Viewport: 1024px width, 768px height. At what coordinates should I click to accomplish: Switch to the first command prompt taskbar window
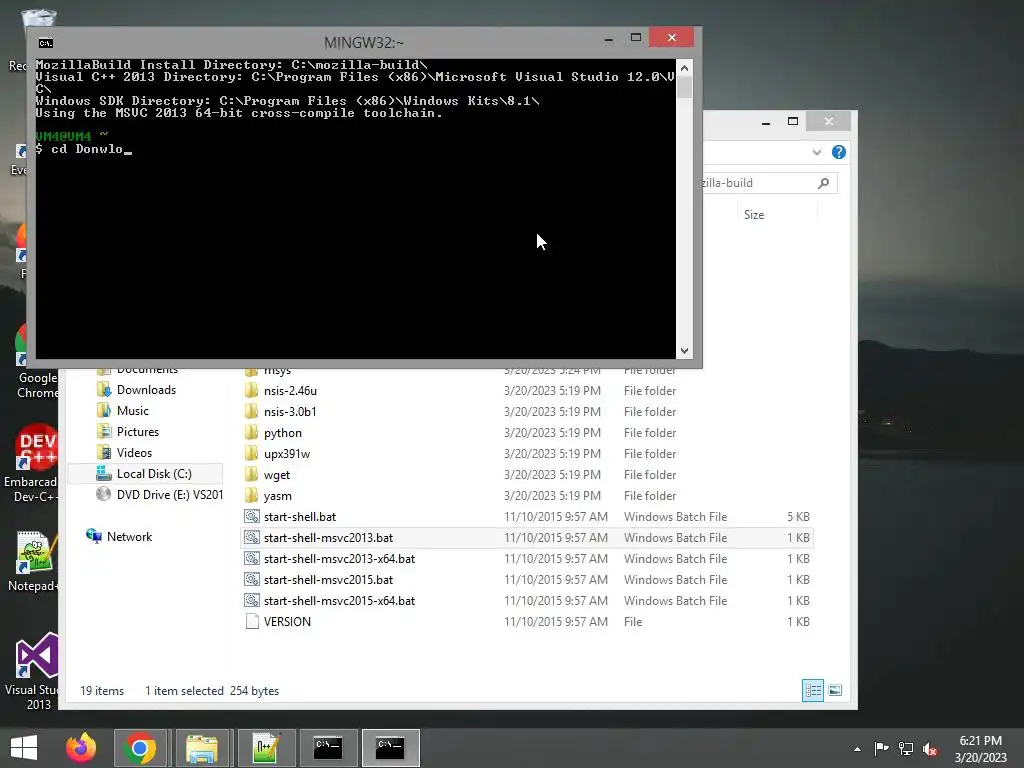tap(328, 748)
